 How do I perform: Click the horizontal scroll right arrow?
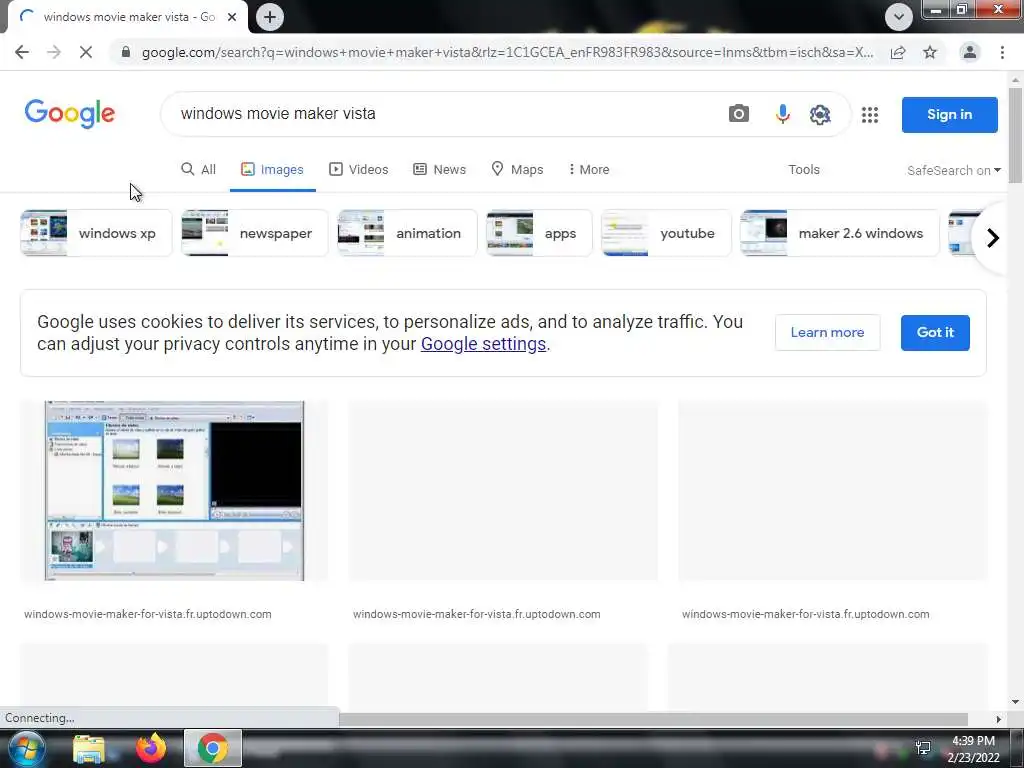(x=998, y=719)
